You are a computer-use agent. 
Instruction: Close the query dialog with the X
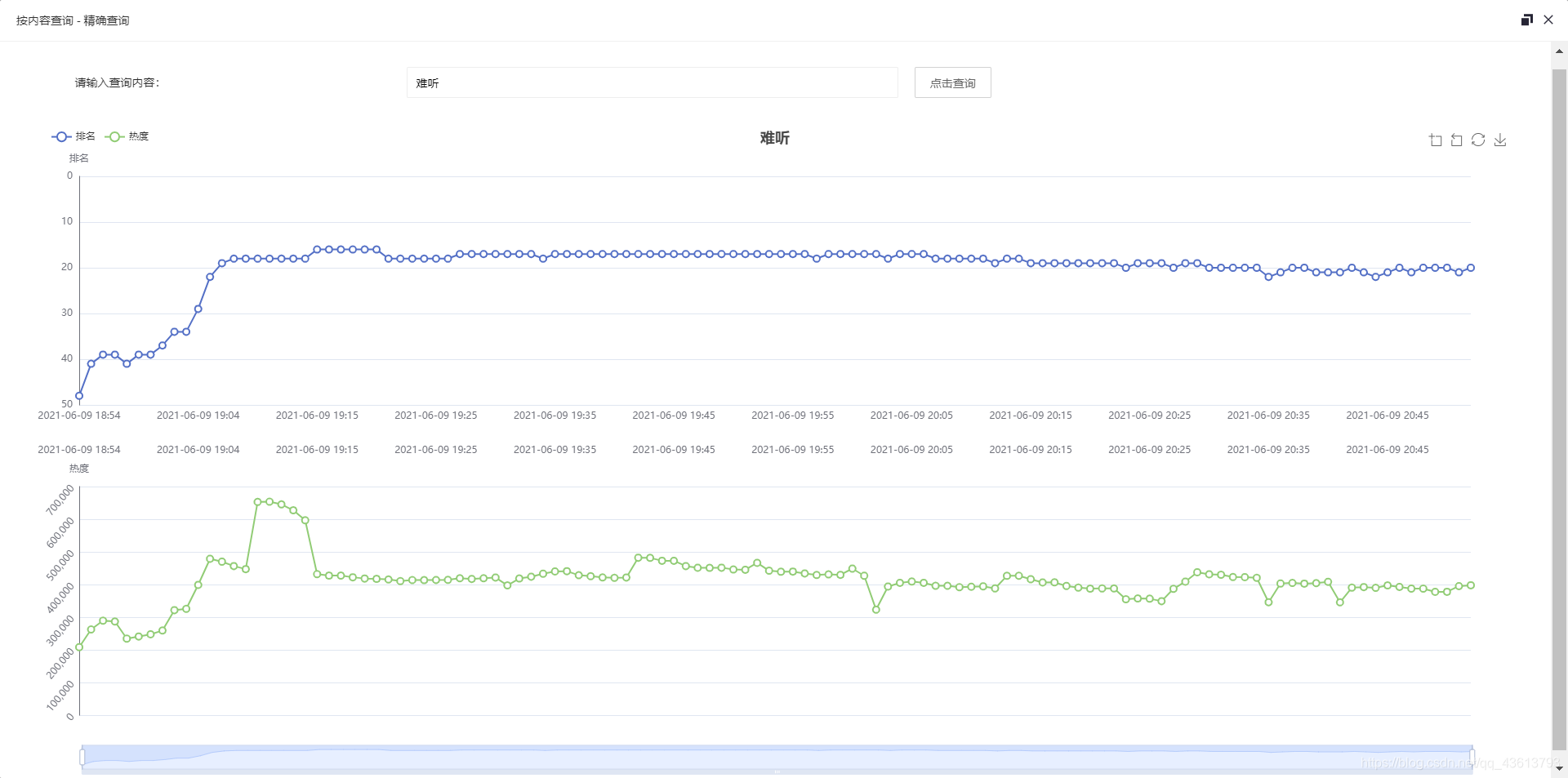click(1548, 20)
